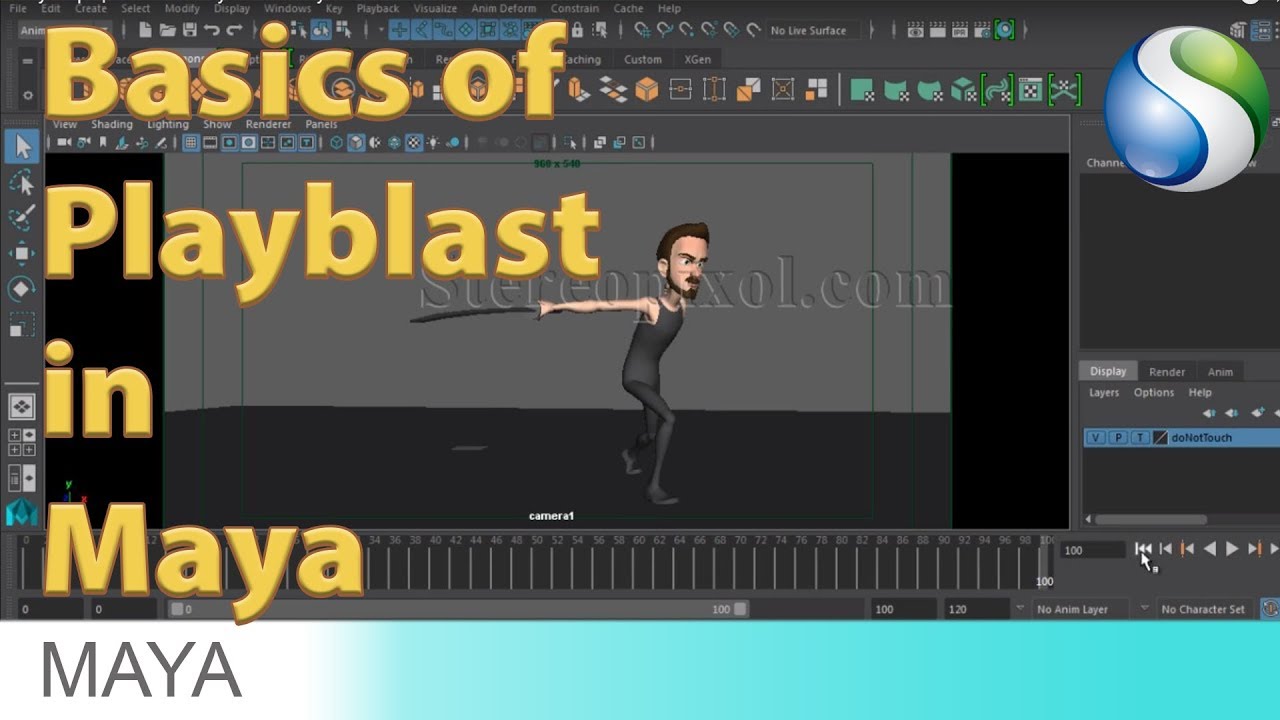The height and width of the screenshot is (720, 1280).
Task: Toggle Textured display in viewport
Action: [414, 143]
